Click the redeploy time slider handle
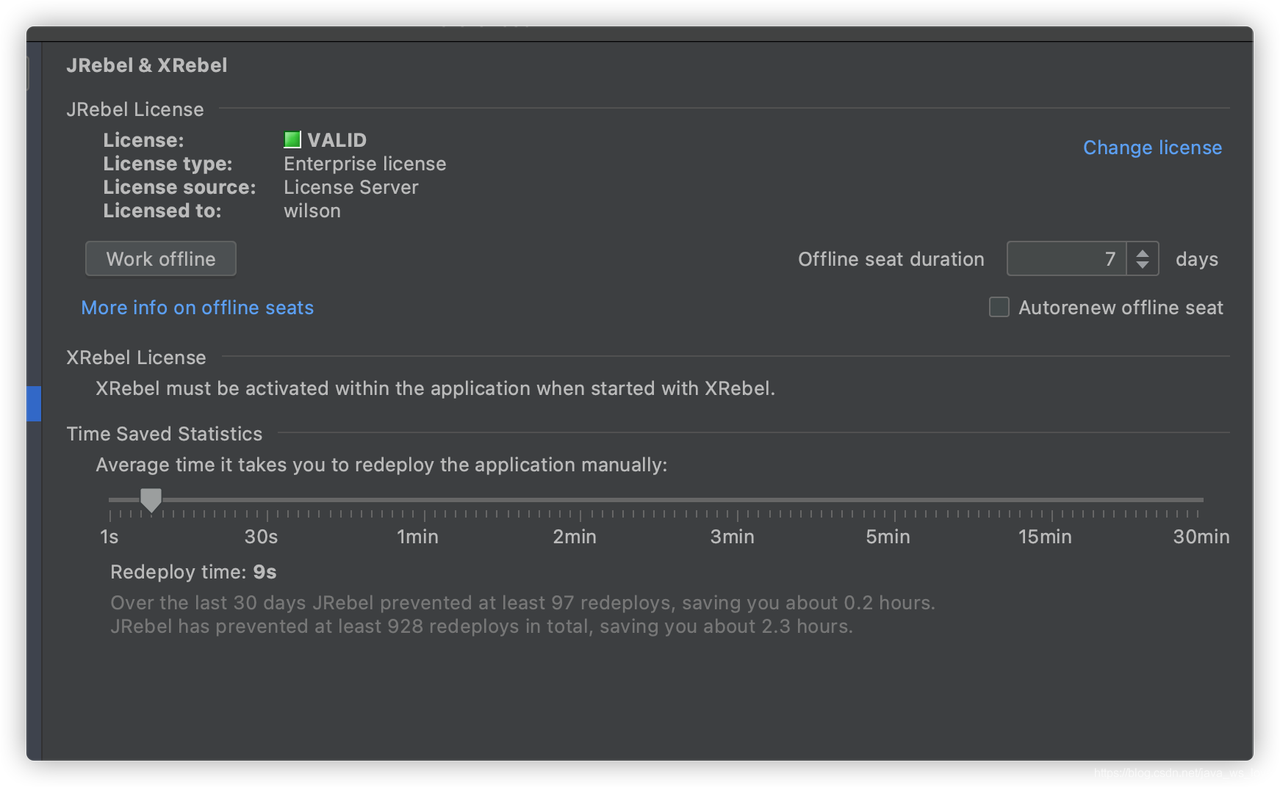This screenshot has height=787, width=1280. 151,499
